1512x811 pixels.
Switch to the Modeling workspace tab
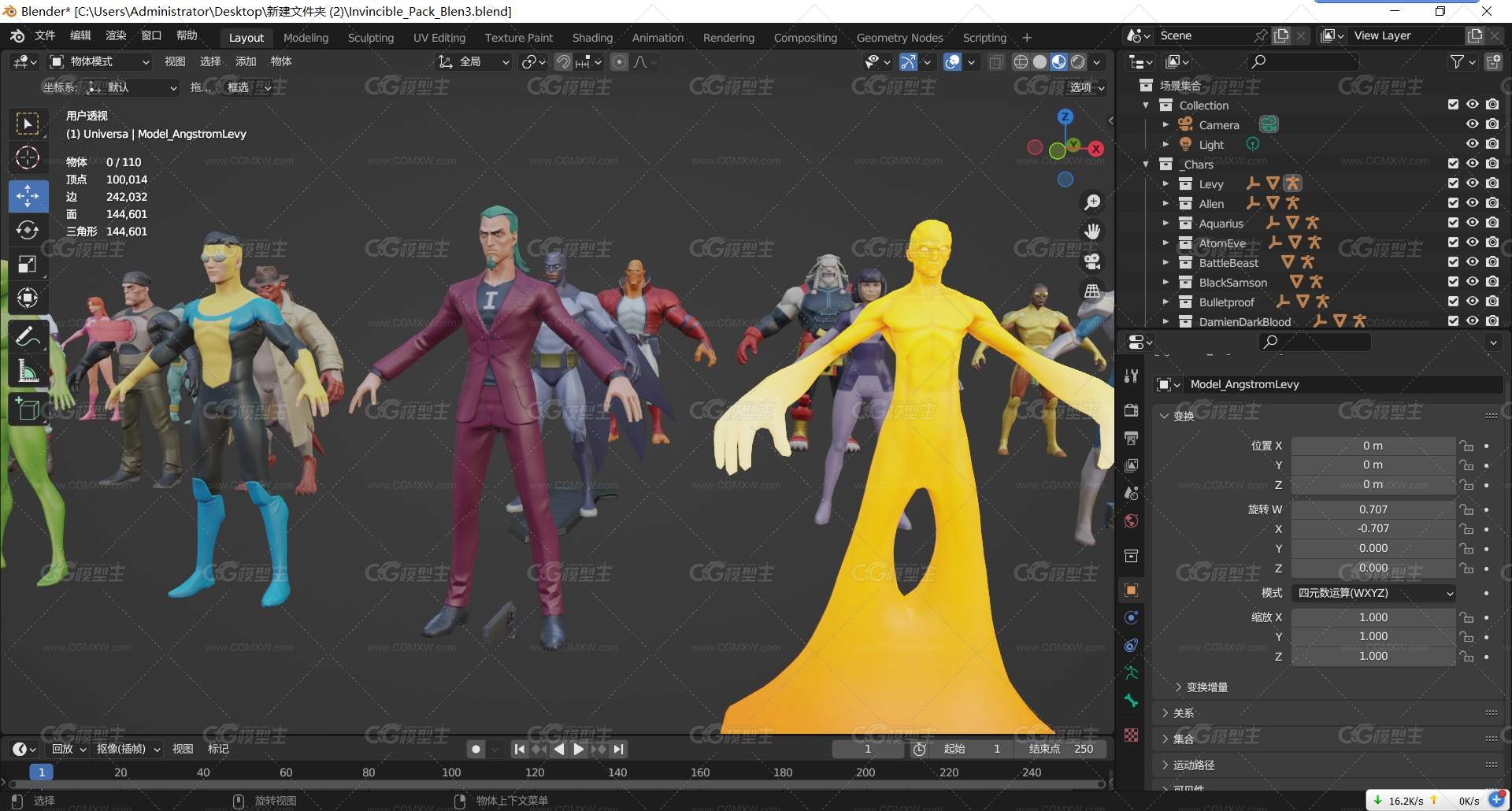coord(306,38)
